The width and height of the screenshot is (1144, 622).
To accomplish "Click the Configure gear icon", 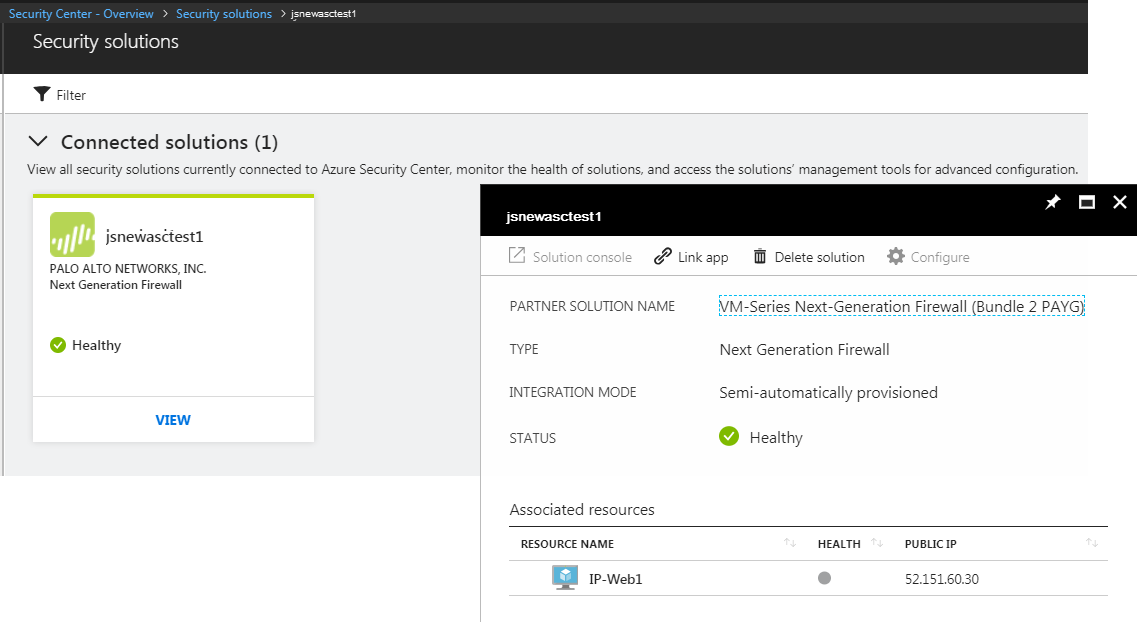I will 896,257.
